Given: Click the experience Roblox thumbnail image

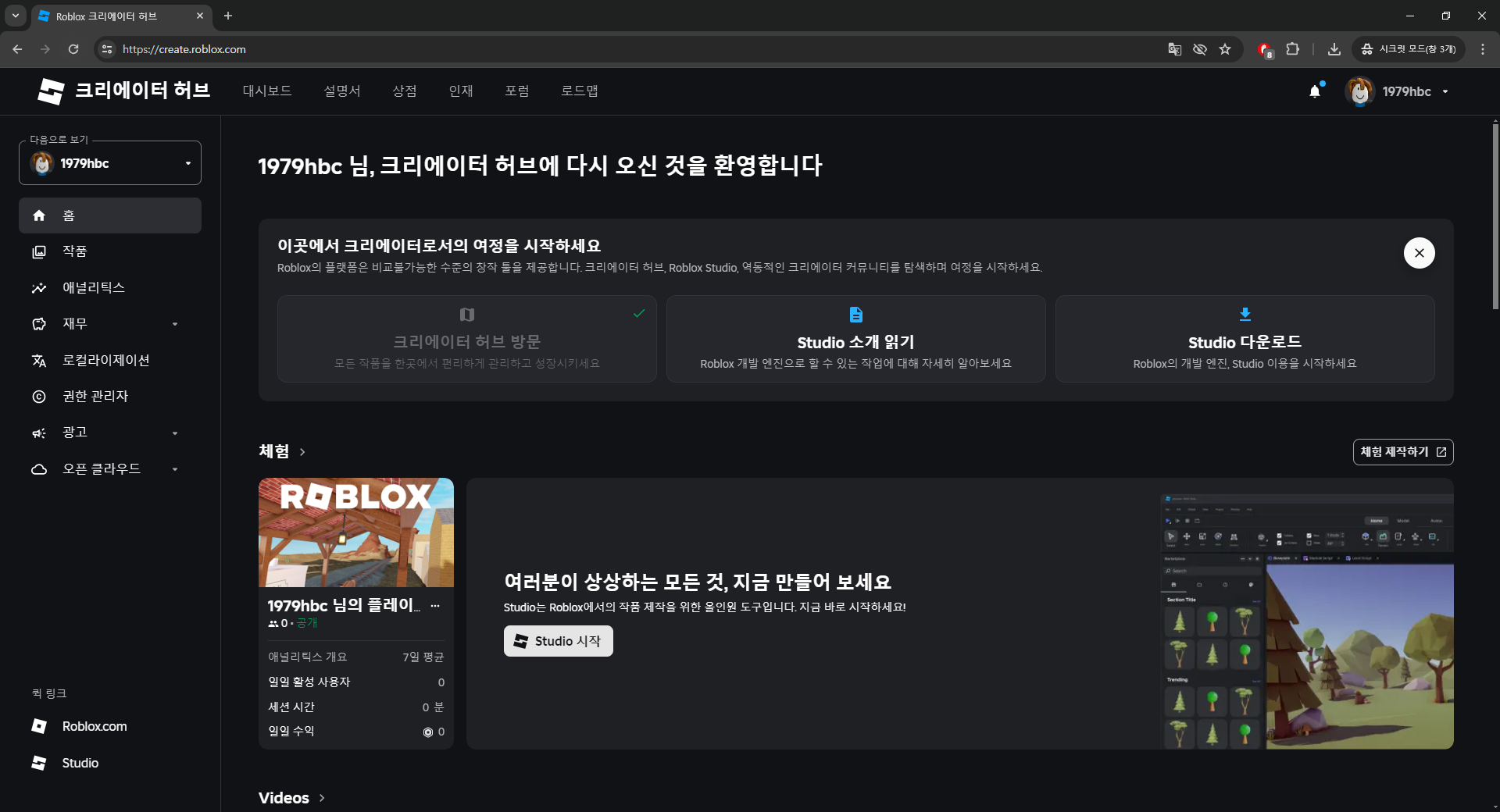Looking at the screenshot, I should 356,532.
